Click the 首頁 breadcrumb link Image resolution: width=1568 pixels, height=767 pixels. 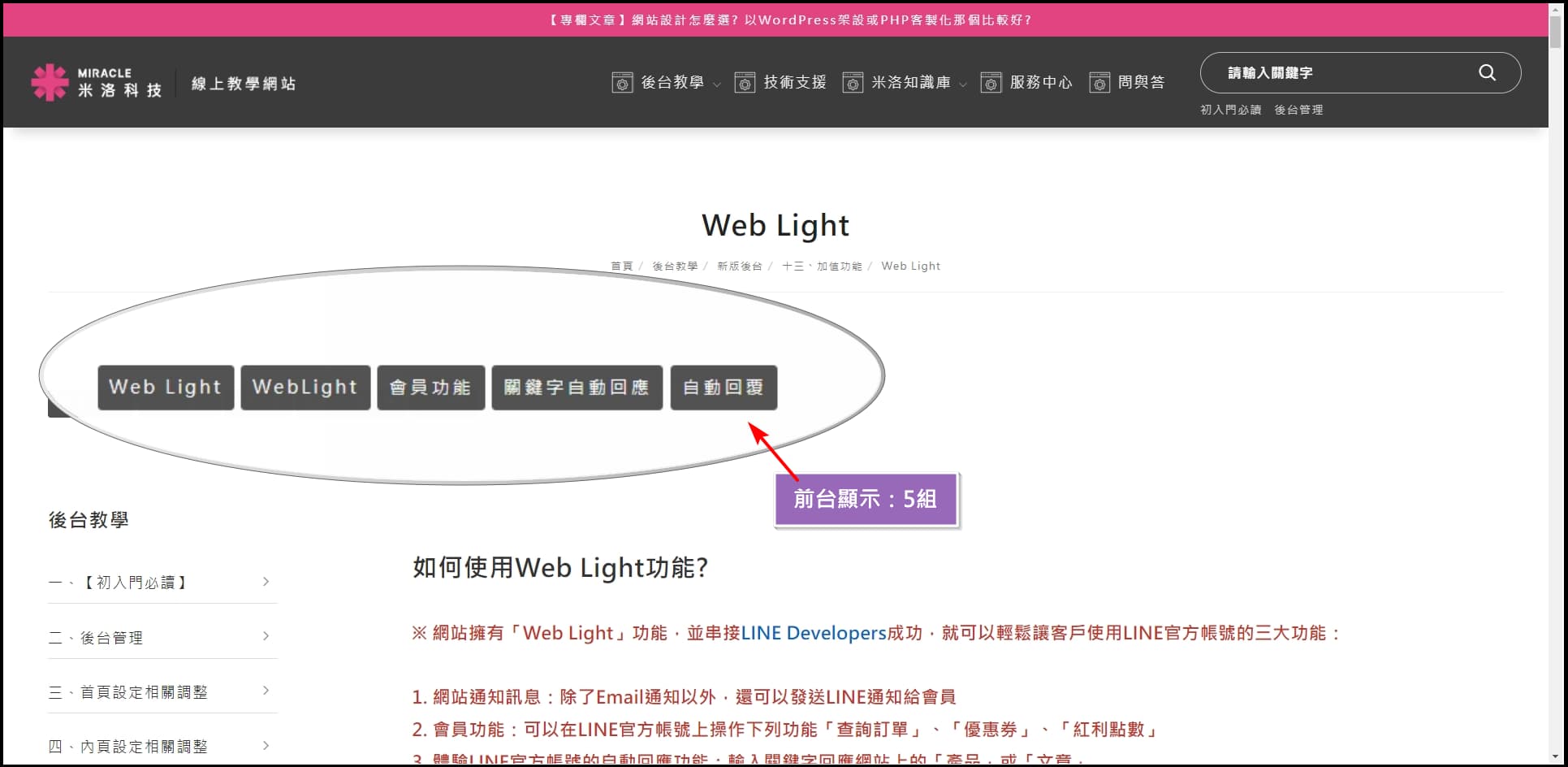(621, 266)
